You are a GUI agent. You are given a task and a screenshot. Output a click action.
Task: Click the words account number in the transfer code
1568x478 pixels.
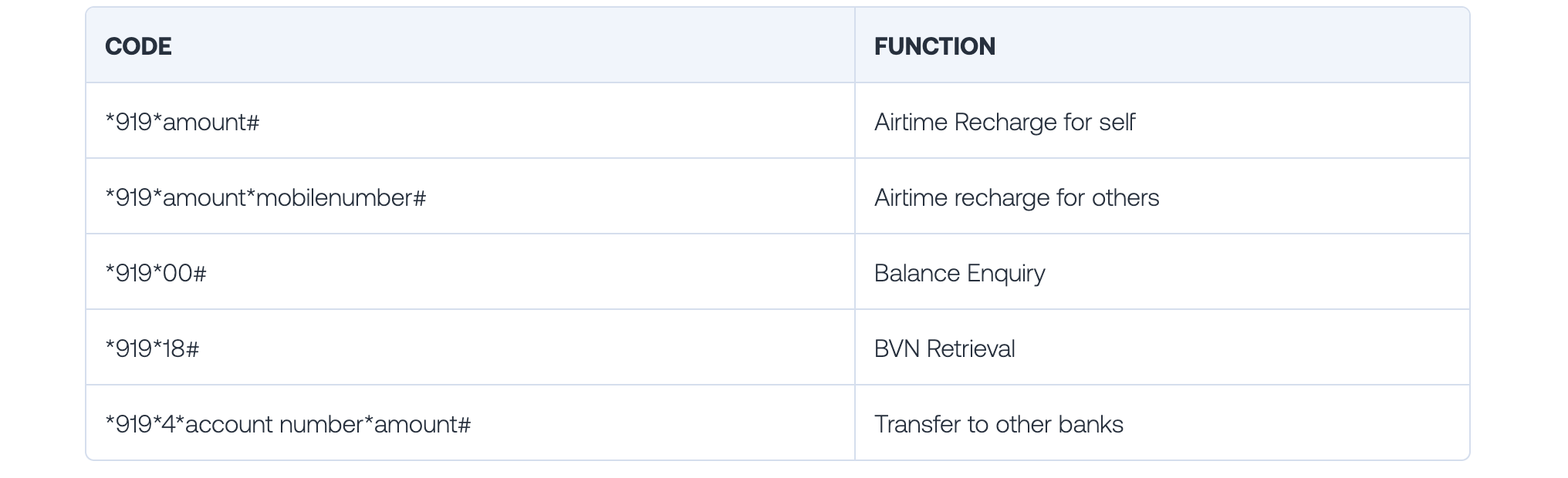(274, 424)
